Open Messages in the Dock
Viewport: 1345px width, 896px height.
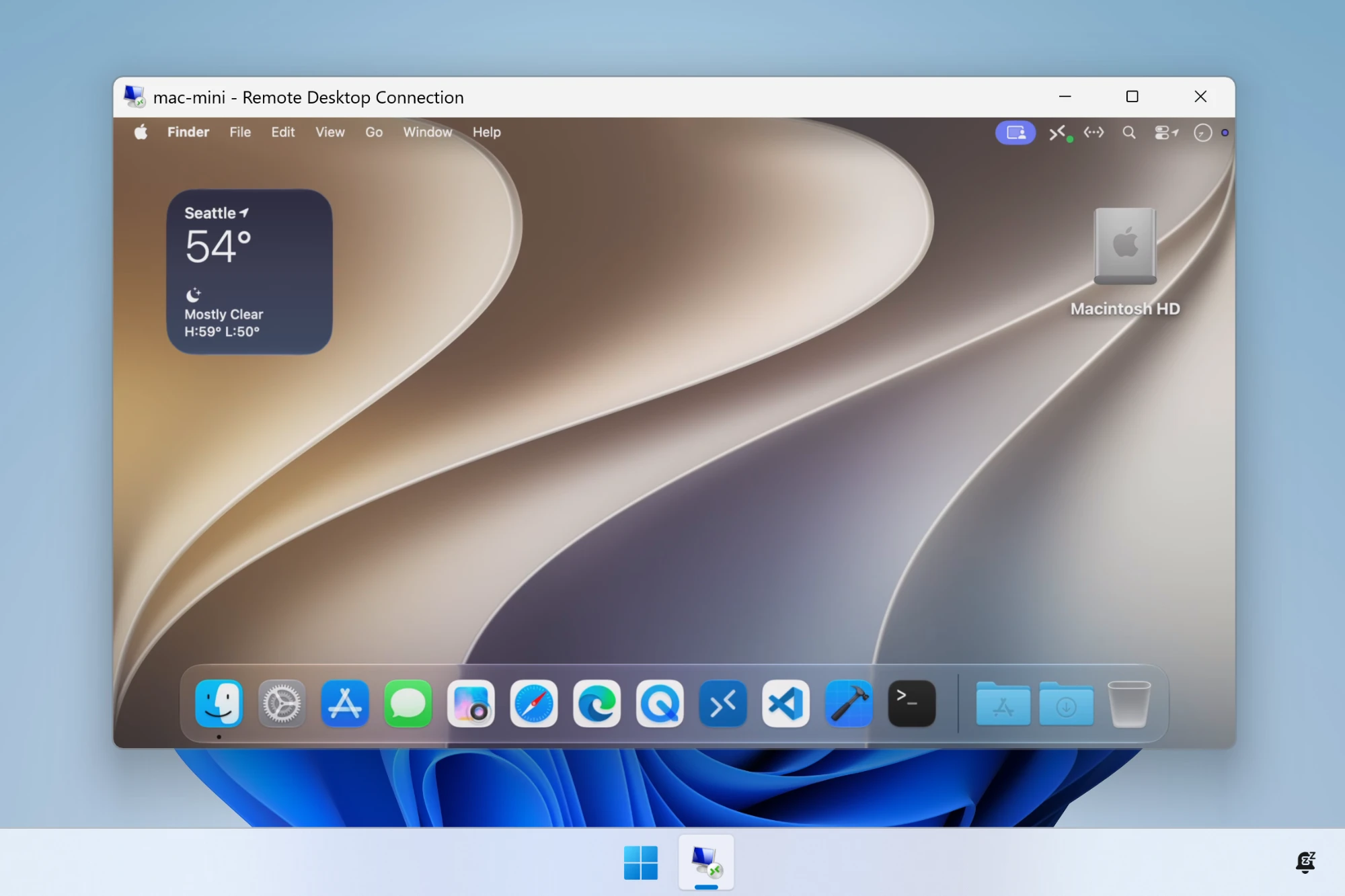click(x=408, y=704)
